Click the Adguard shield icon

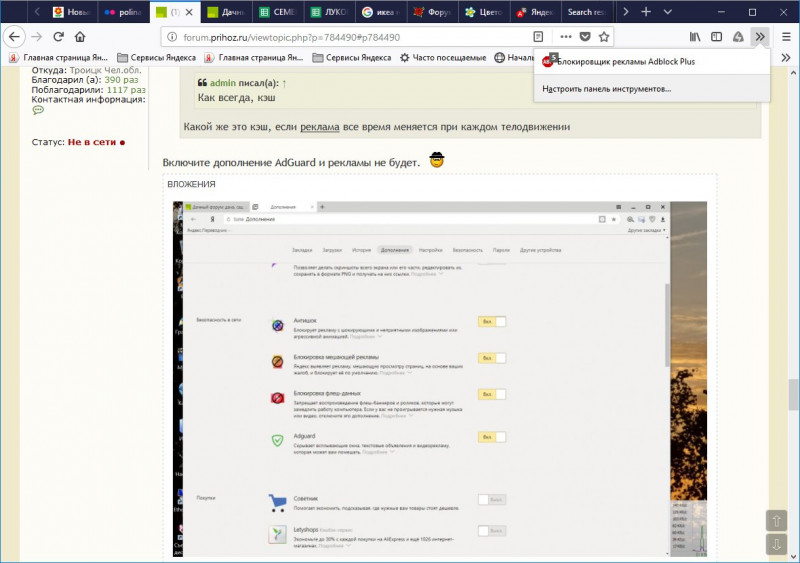tap(277, 440)
